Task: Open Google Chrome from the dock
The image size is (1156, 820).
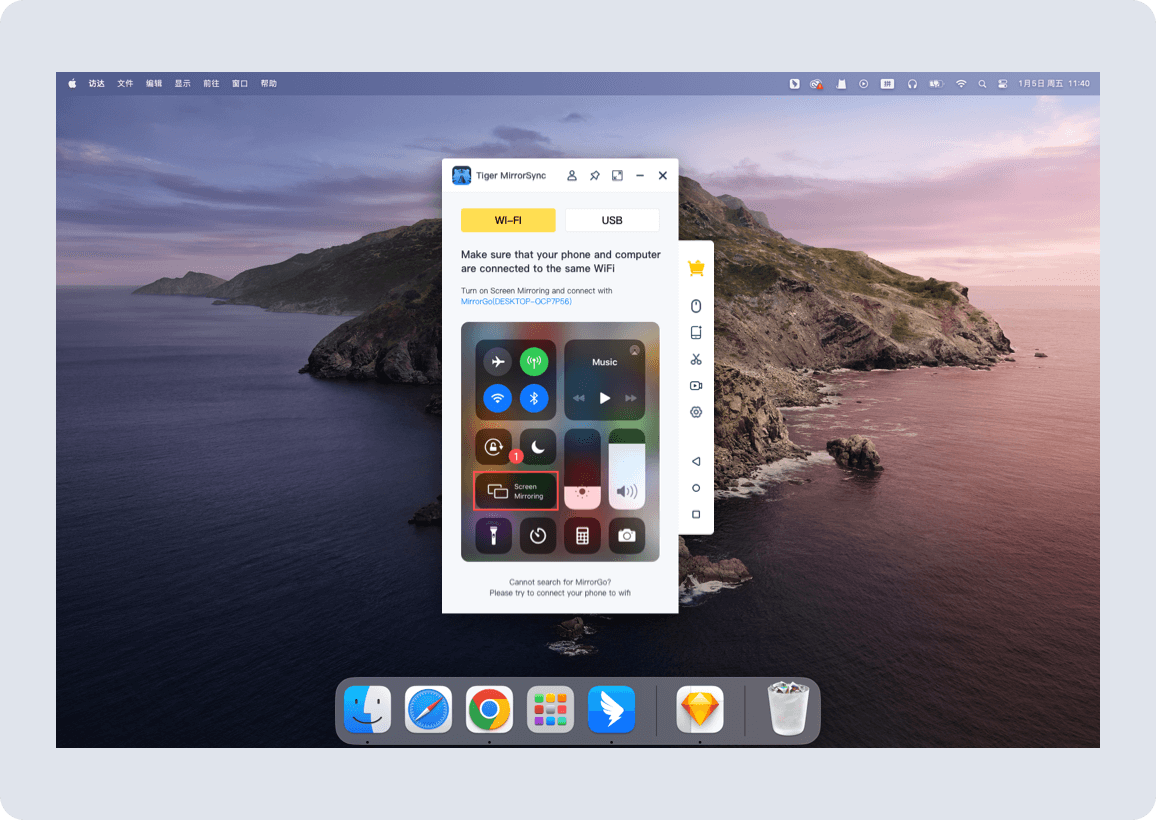Action: (x=489, y=710)
